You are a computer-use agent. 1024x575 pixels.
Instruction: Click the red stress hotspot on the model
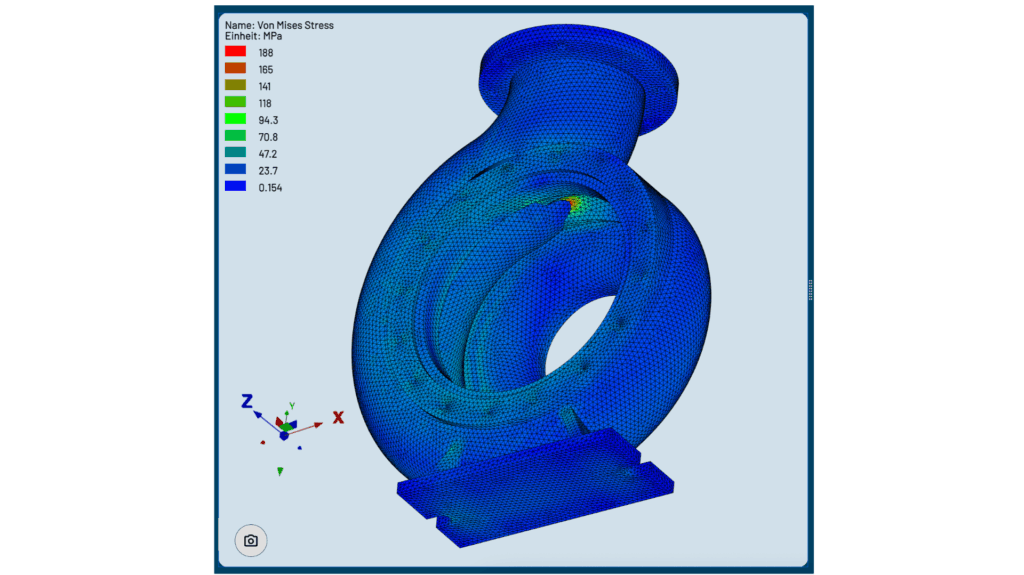[x=572, y=203]
